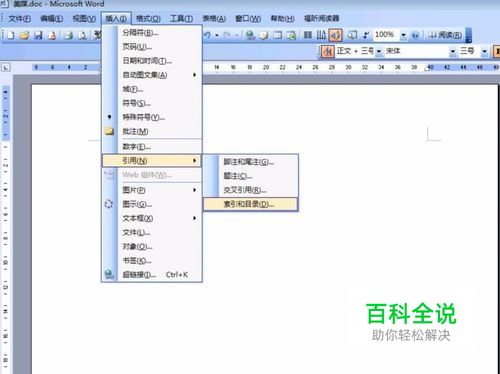Choose 数字(E)... menu entry
The image size is (500, 374).
(x=152, y=147)
